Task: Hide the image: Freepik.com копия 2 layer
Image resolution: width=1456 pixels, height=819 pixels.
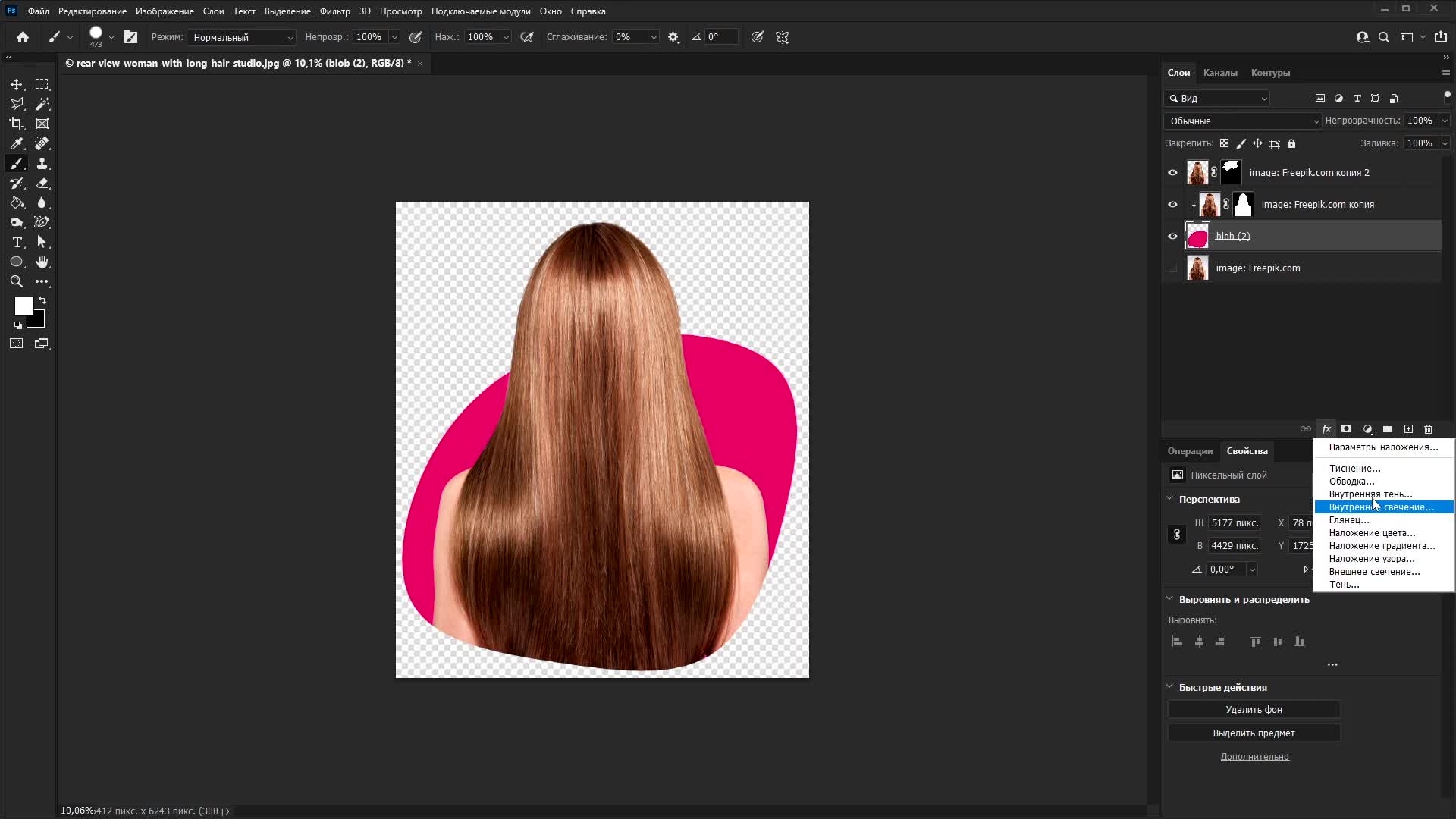Action: 1172,173
